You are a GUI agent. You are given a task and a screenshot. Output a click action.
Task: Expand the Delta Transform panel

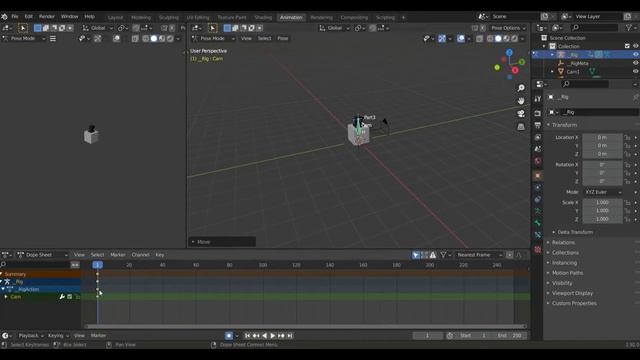tap(575, 232)
